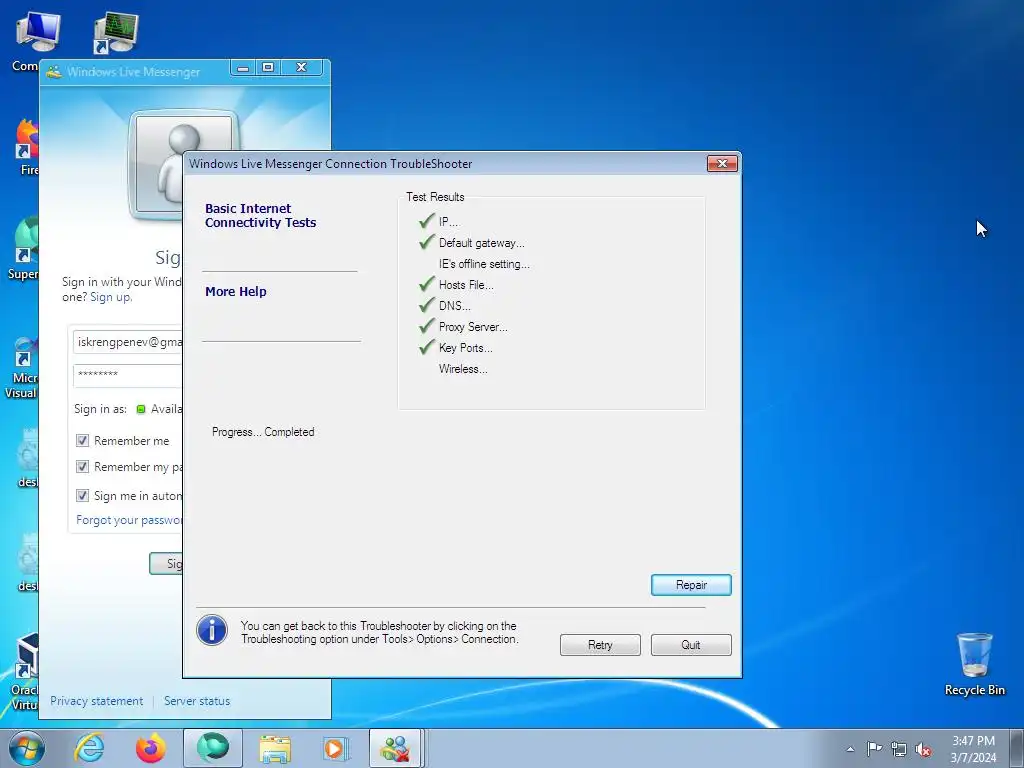Viewport: 1024px width, 768px height.
Task: Launch Internet Explorer from the taskbar
Action: click(89, 748)
